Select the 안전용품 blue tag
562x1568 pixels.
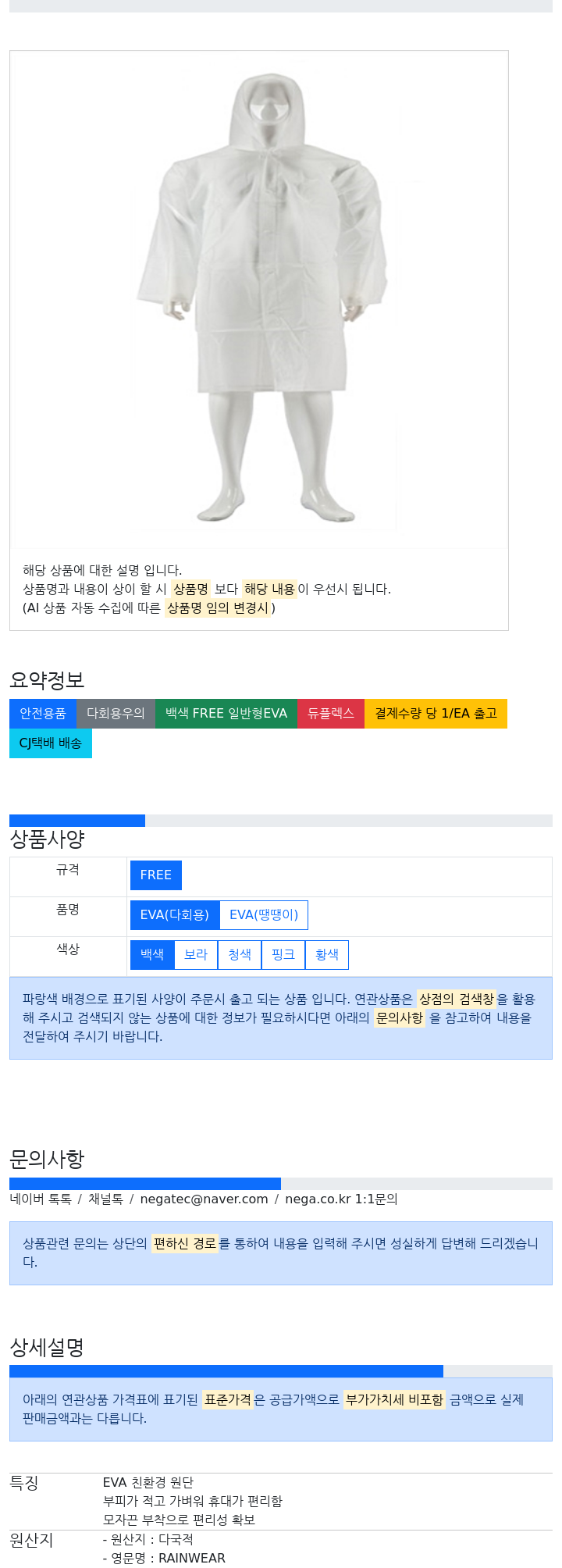(43, 714)
